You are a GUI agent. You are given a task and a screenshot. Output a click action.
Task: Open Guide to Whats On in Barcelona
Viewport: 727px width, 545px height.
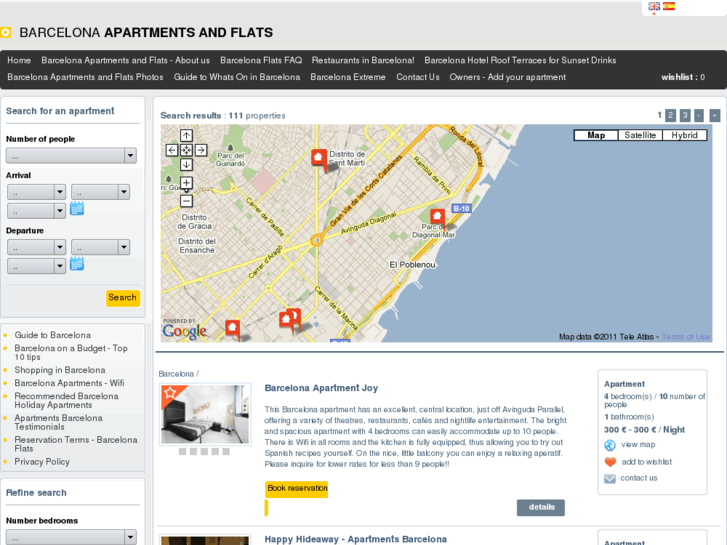tap(237, 77)
